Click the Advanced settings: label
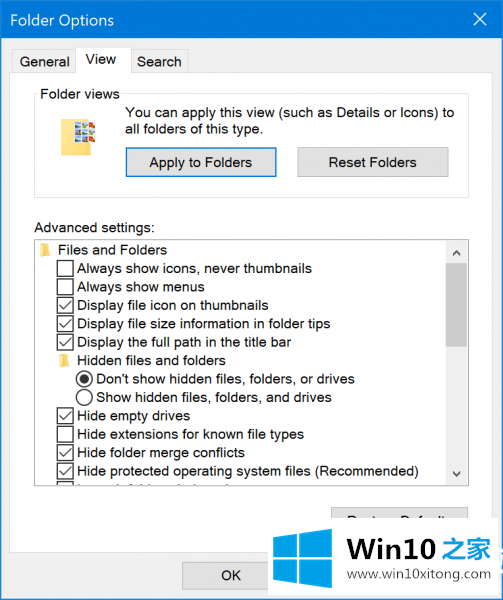 tap(94, 228)
